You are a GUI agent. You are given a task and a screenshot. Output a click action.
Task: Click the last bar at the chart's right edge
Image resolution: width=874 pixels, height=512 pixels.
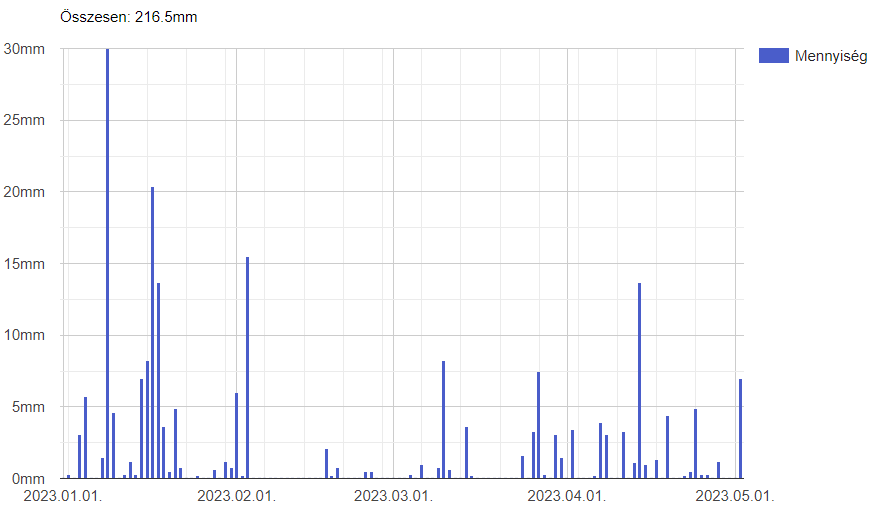click(x=740, y=428)
